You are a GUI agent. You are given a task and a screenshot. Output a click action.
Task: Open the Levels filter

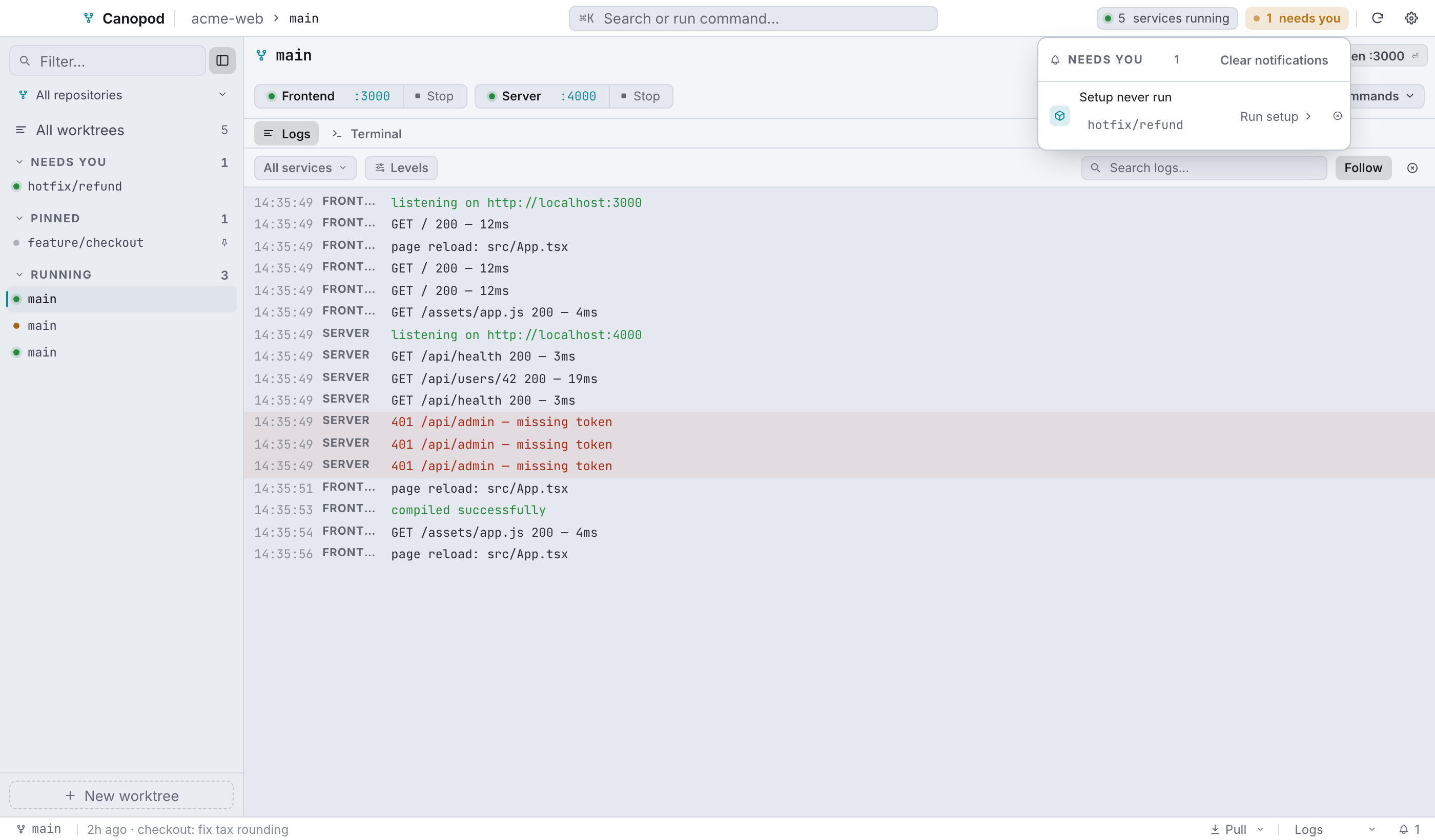pos(401,168)
